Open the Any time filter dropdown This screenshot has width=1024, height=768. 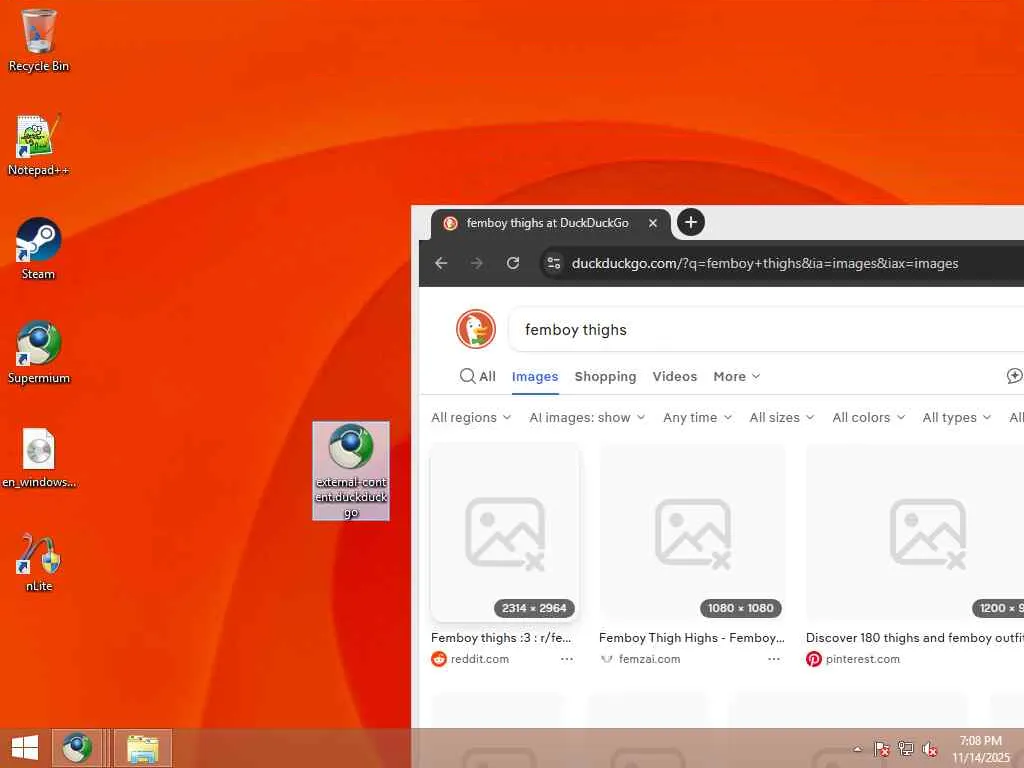697,417
